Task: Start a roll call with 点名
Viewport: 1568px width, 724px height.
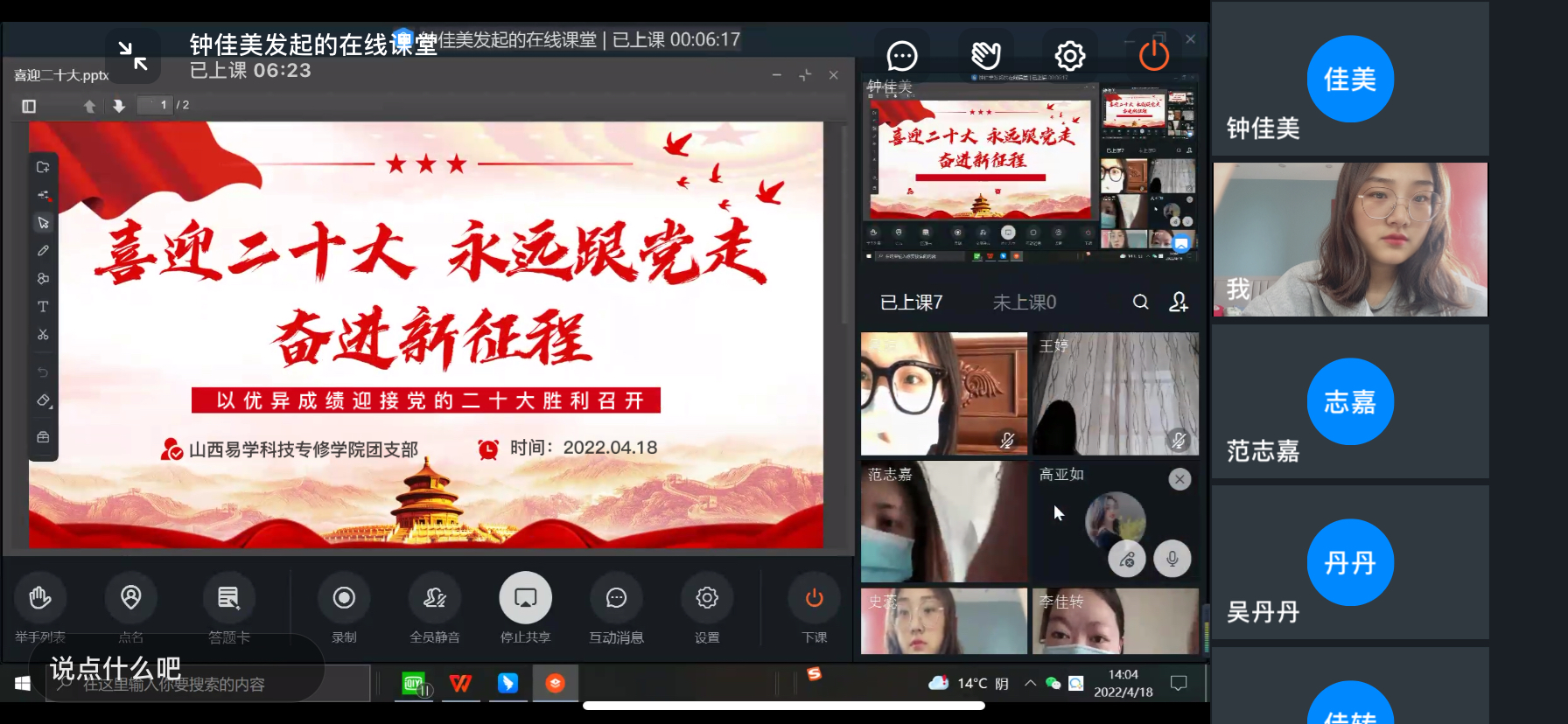Action: click(130, 609)
